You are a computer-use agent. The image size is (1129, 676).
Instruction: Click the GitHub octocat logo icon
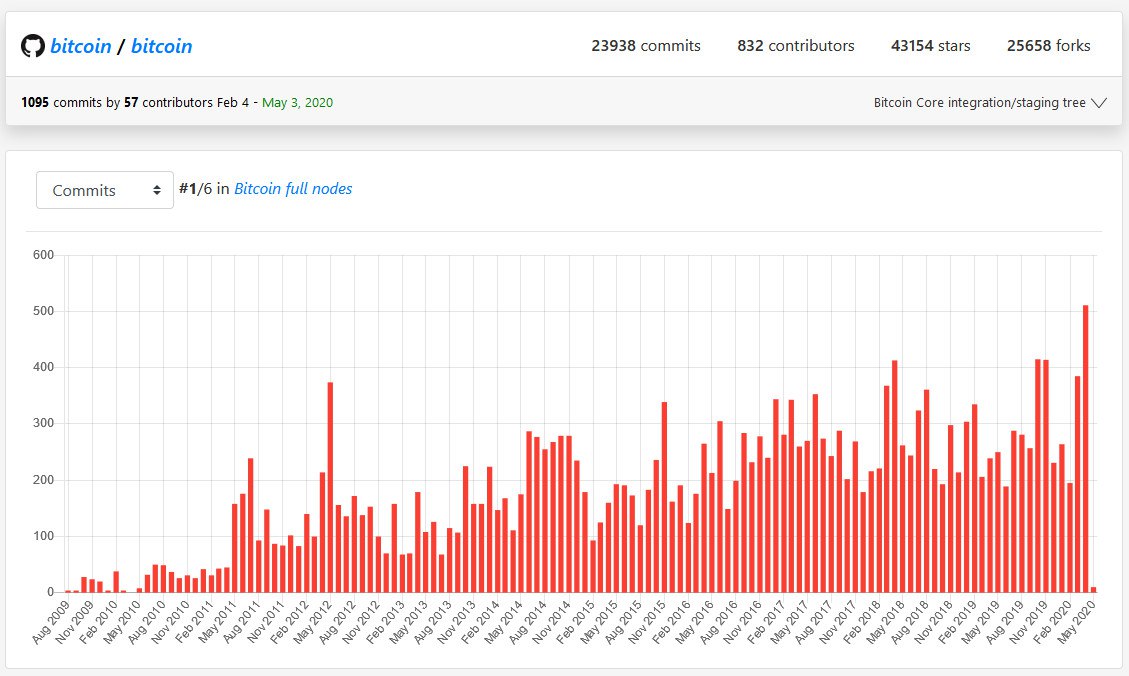tap(32, 46)
